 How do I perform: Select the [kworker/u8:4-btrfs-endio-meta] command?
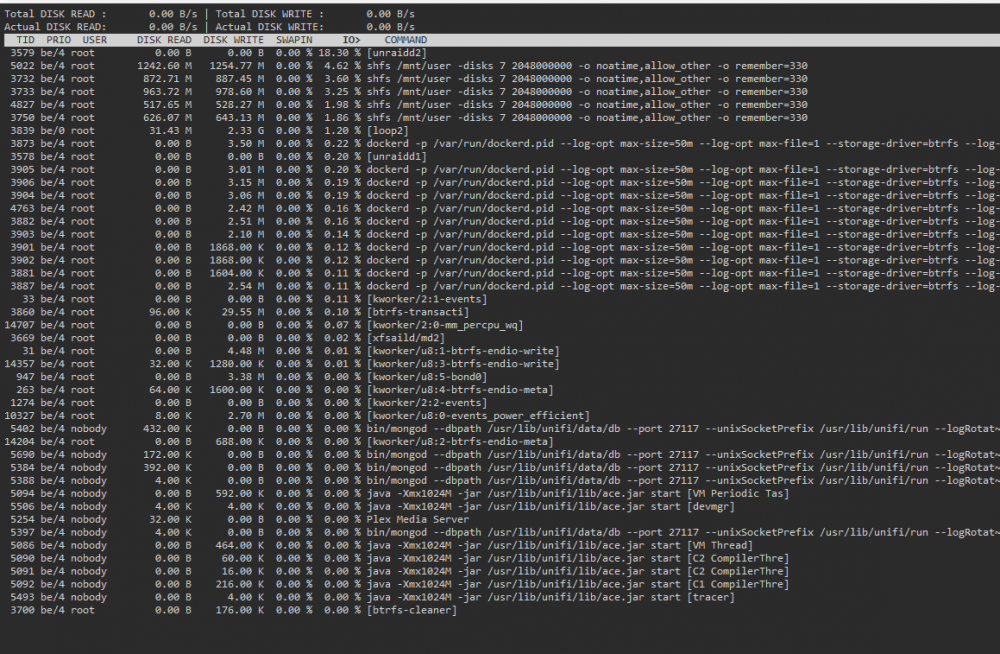[x=460, y=390]
